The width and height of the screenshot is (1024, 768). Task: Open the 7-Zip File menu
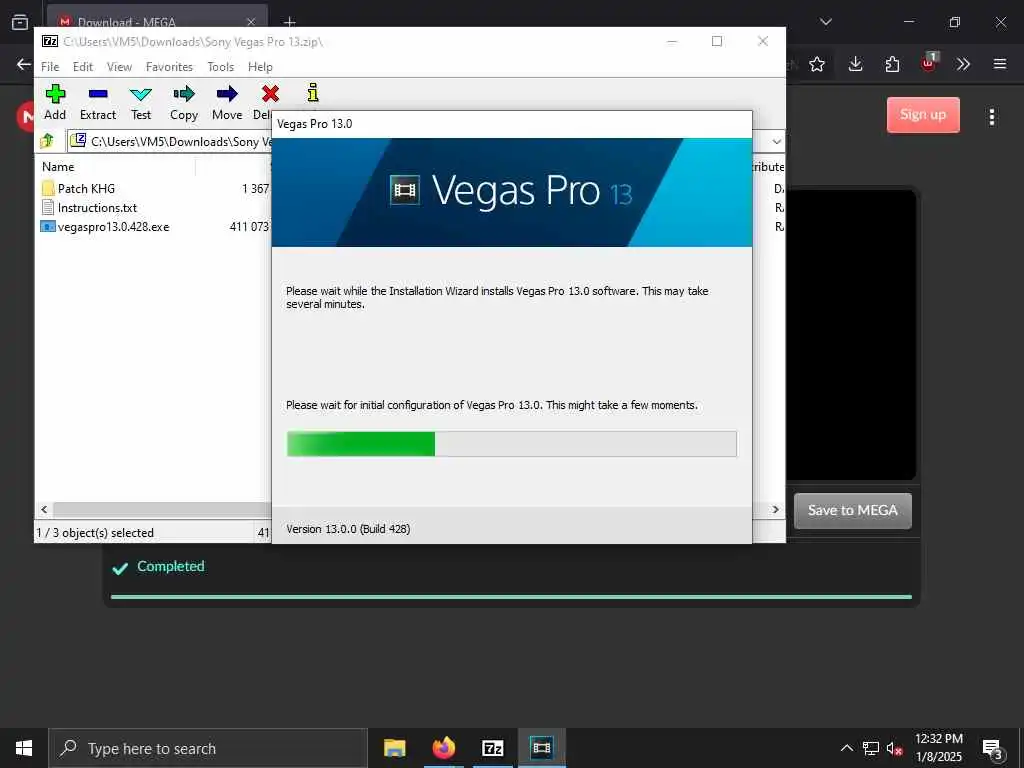pyautogui.click(x=50, y=67)
